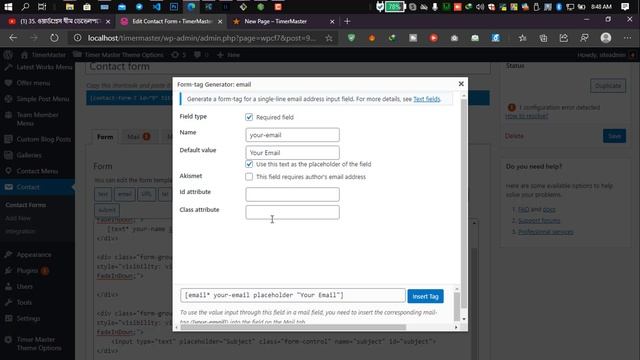Open Timer Master Theme Options in admin bar
640x360 pixels.
coord(119,55)
